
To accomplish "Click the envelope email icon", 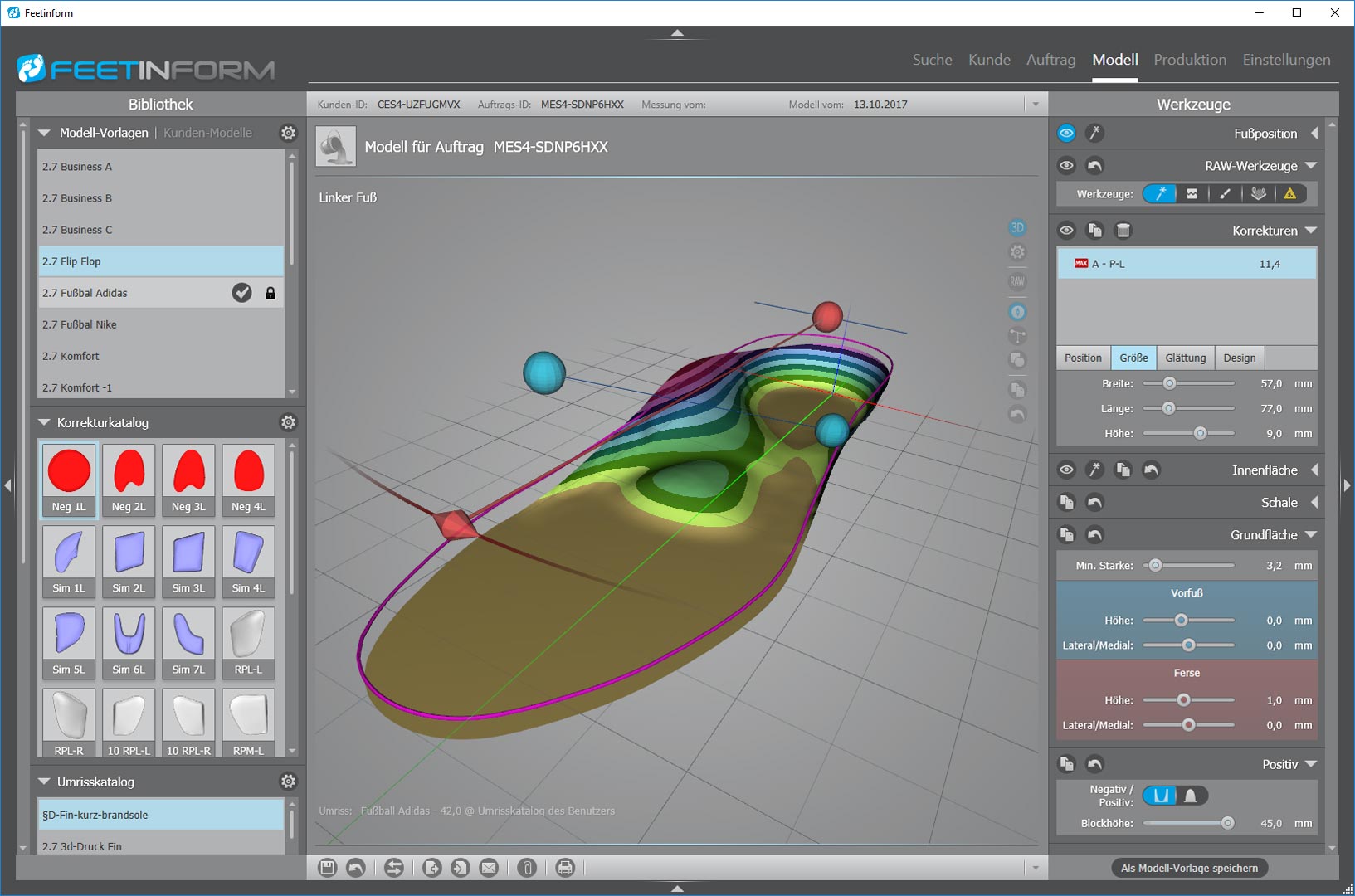I will coord(490,868).
